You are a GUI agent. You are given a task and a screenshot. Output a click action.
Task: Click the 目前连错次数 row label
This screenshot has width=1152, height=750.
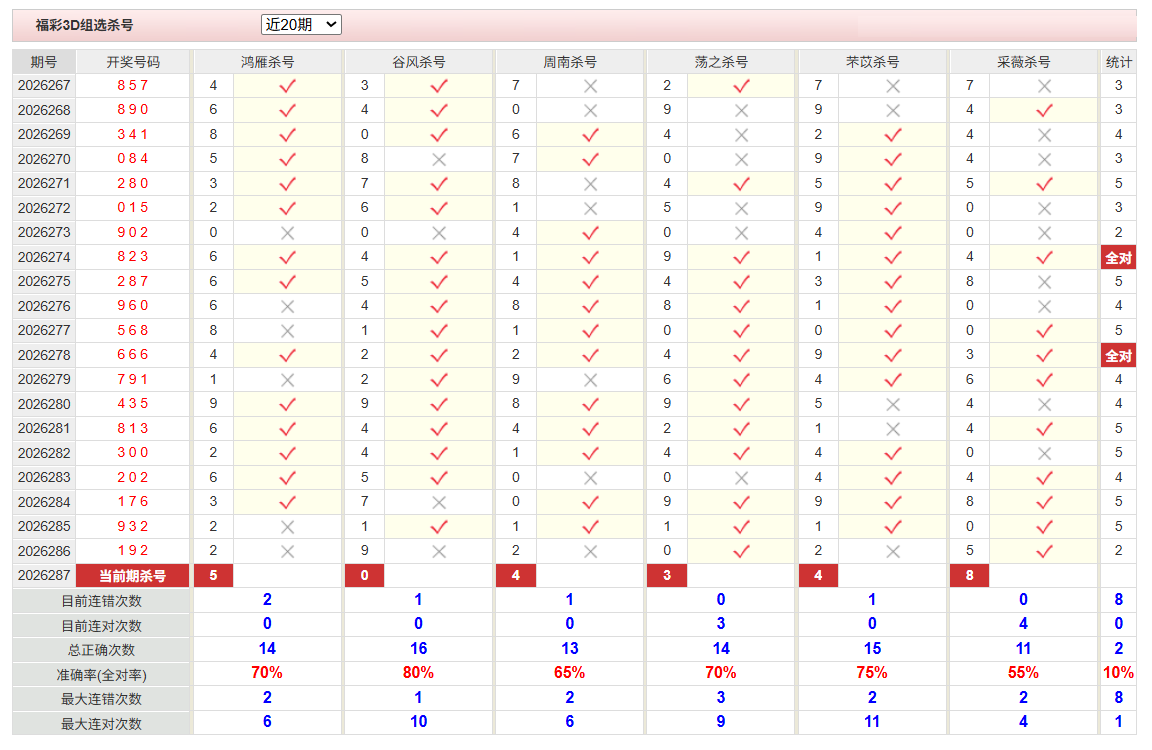tap(101, 601)
